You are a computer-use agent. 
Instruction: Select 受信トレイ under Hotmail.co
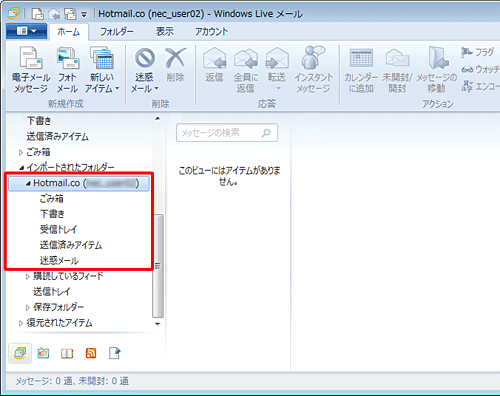point(58,230)
